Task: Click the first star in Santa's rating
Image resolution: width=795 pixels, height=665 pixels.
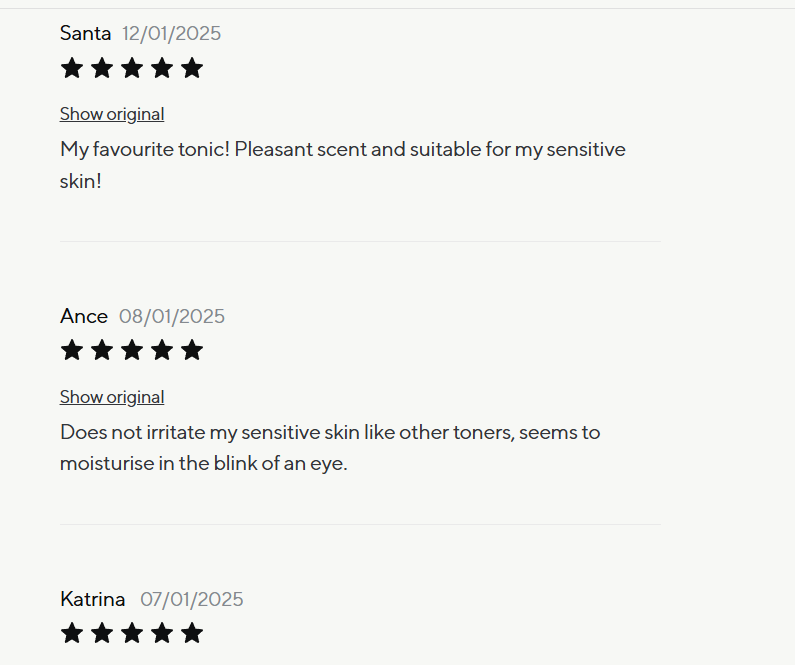Action: coord(72,68)
